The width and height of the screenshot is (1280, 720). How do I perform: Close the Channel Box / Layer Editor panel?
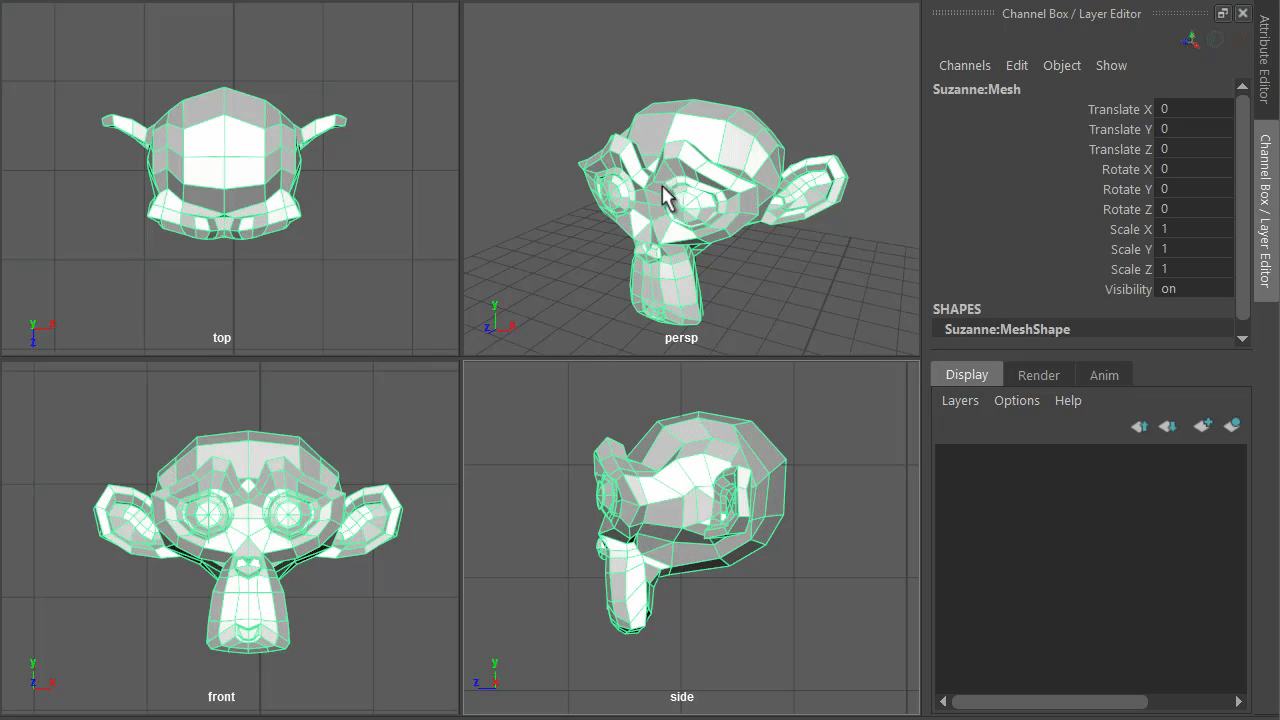point(1243,14)
